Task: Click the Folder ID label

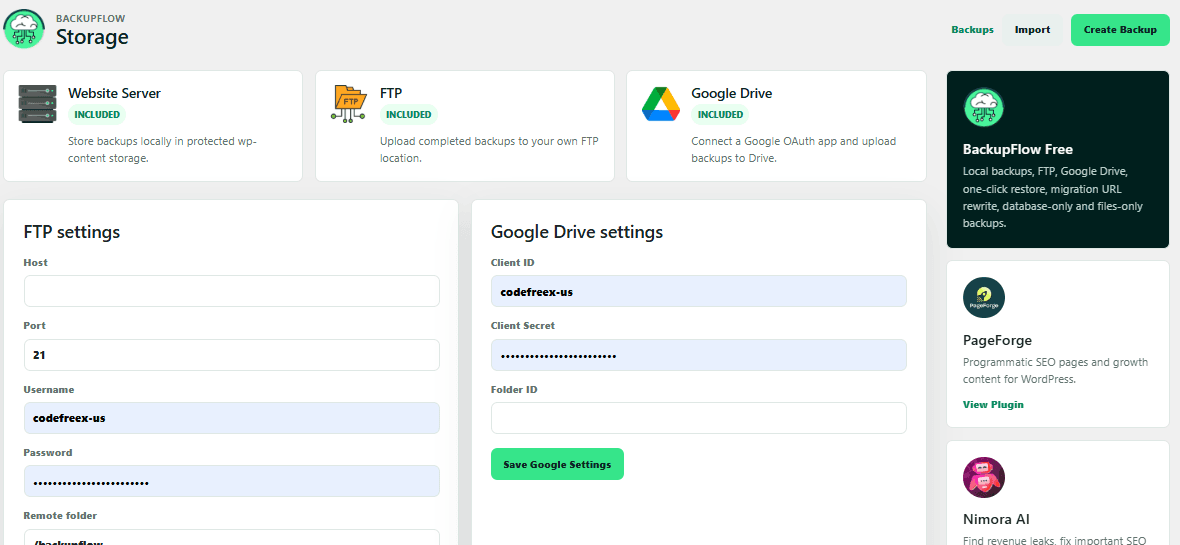Action: (x=514, y=390)
